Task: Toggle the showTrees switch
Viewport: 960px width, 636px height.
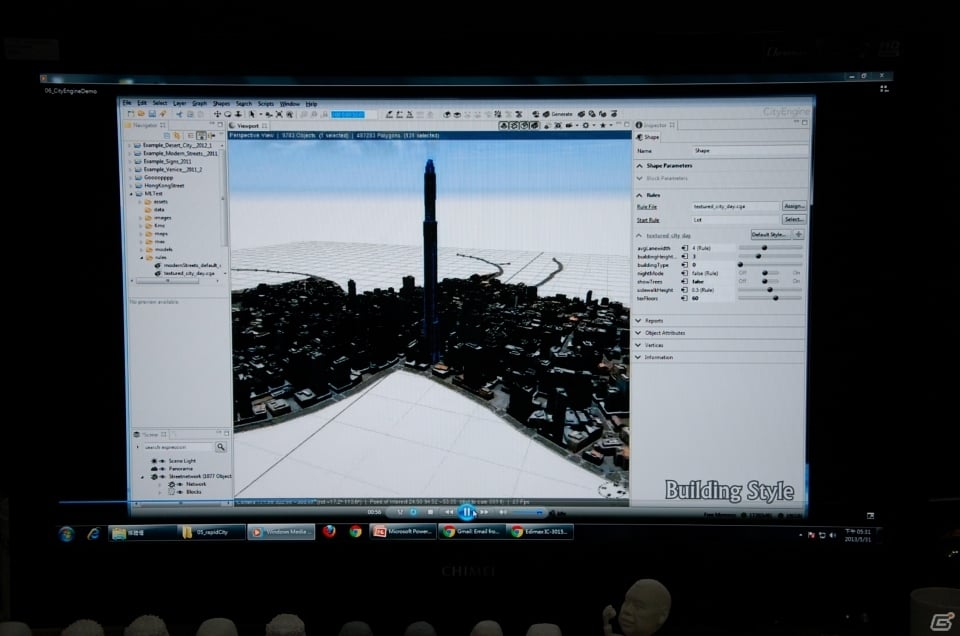Action: coord(769,281)
